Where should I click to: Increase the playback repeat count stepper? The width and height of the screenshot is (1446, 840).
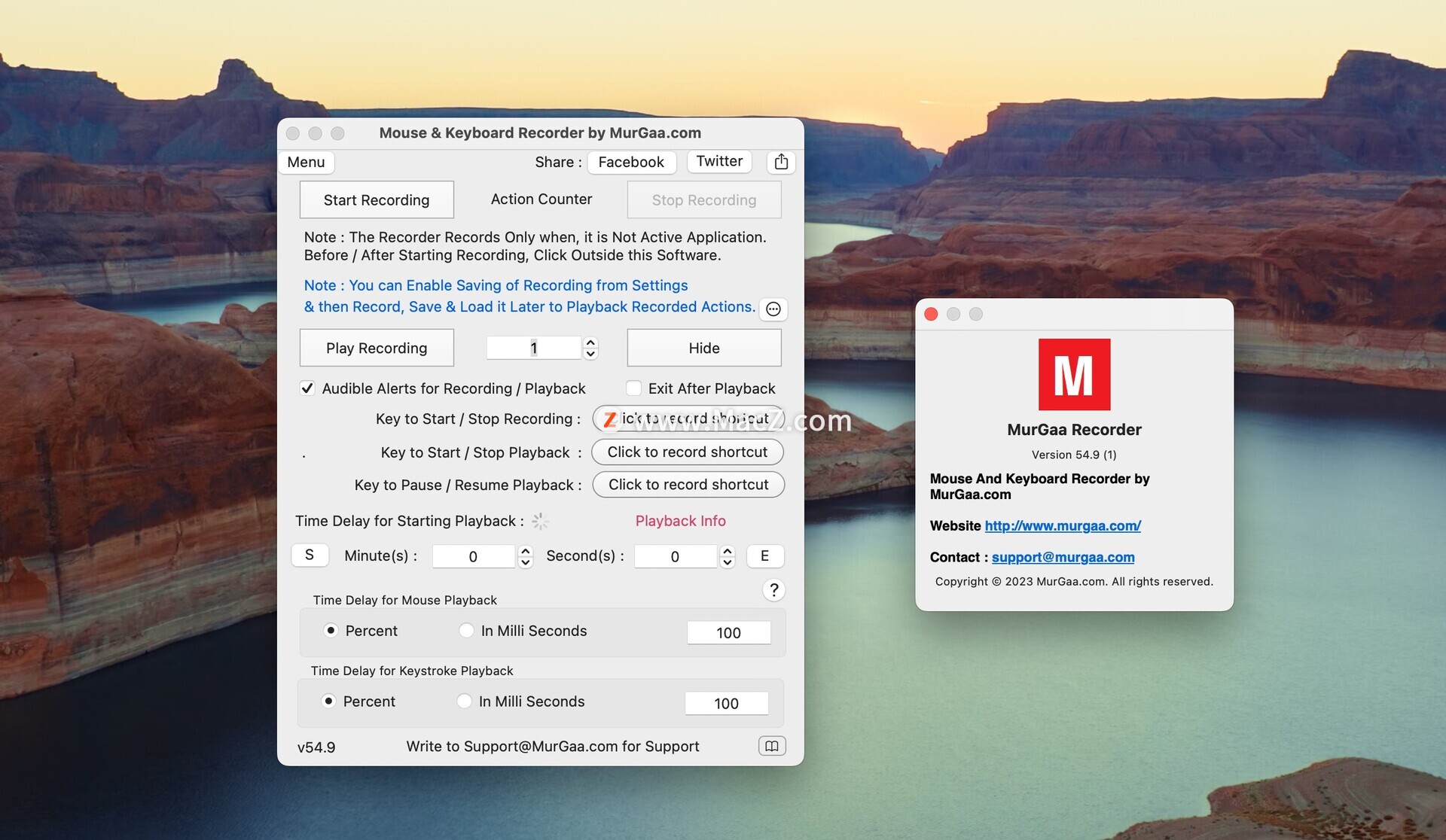click(x=590, y=342)
